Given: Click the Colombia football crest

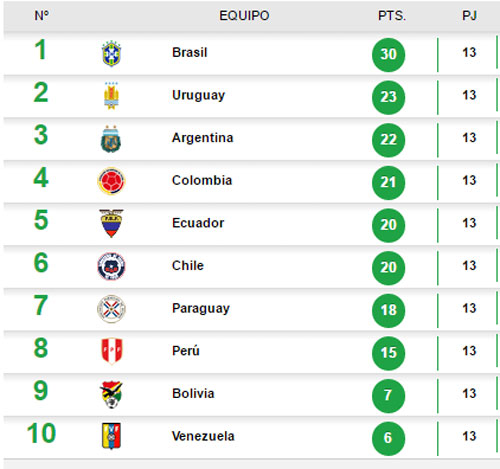Looking at the screenshot, I should pos(111,181).
